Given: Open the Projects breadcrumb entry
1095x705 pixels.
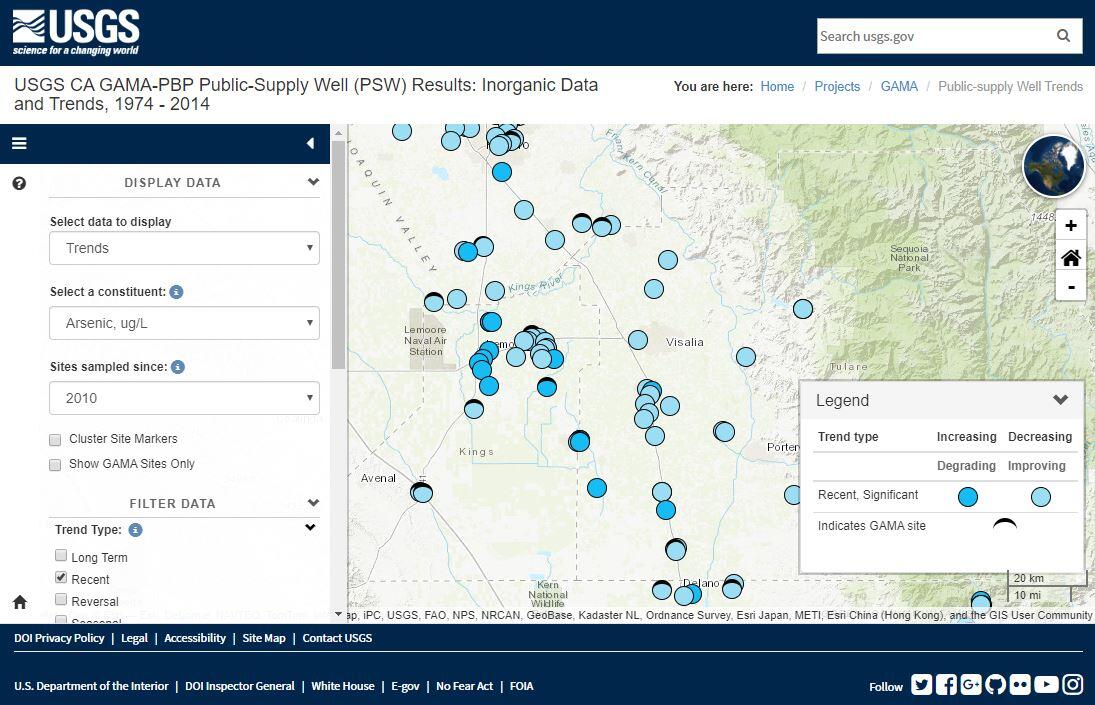Looking at the screenshot, I should (837, 86).
